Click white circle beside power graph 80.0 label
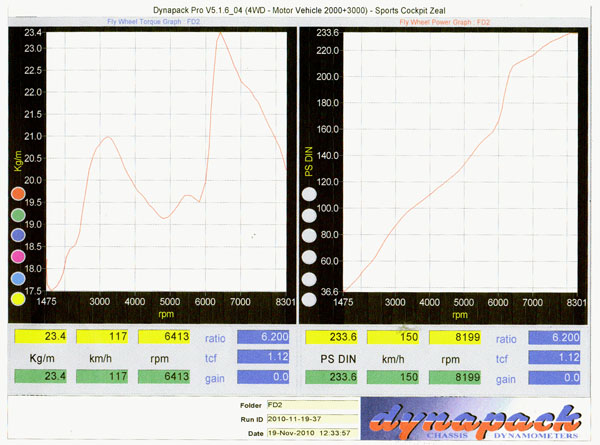Image resolution: width=600 pixels, height=445 pixels. [x=309, y=236]
